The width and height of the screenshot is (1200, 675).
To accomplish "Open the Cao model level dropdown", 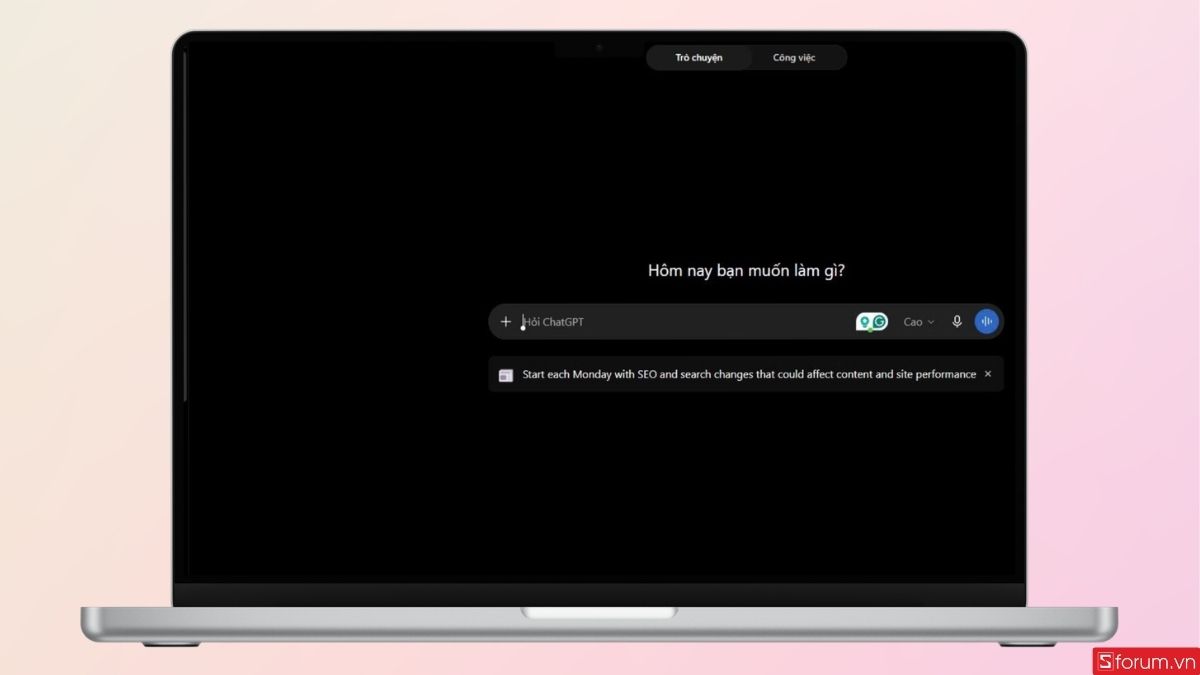I will [x=919, y=322].
